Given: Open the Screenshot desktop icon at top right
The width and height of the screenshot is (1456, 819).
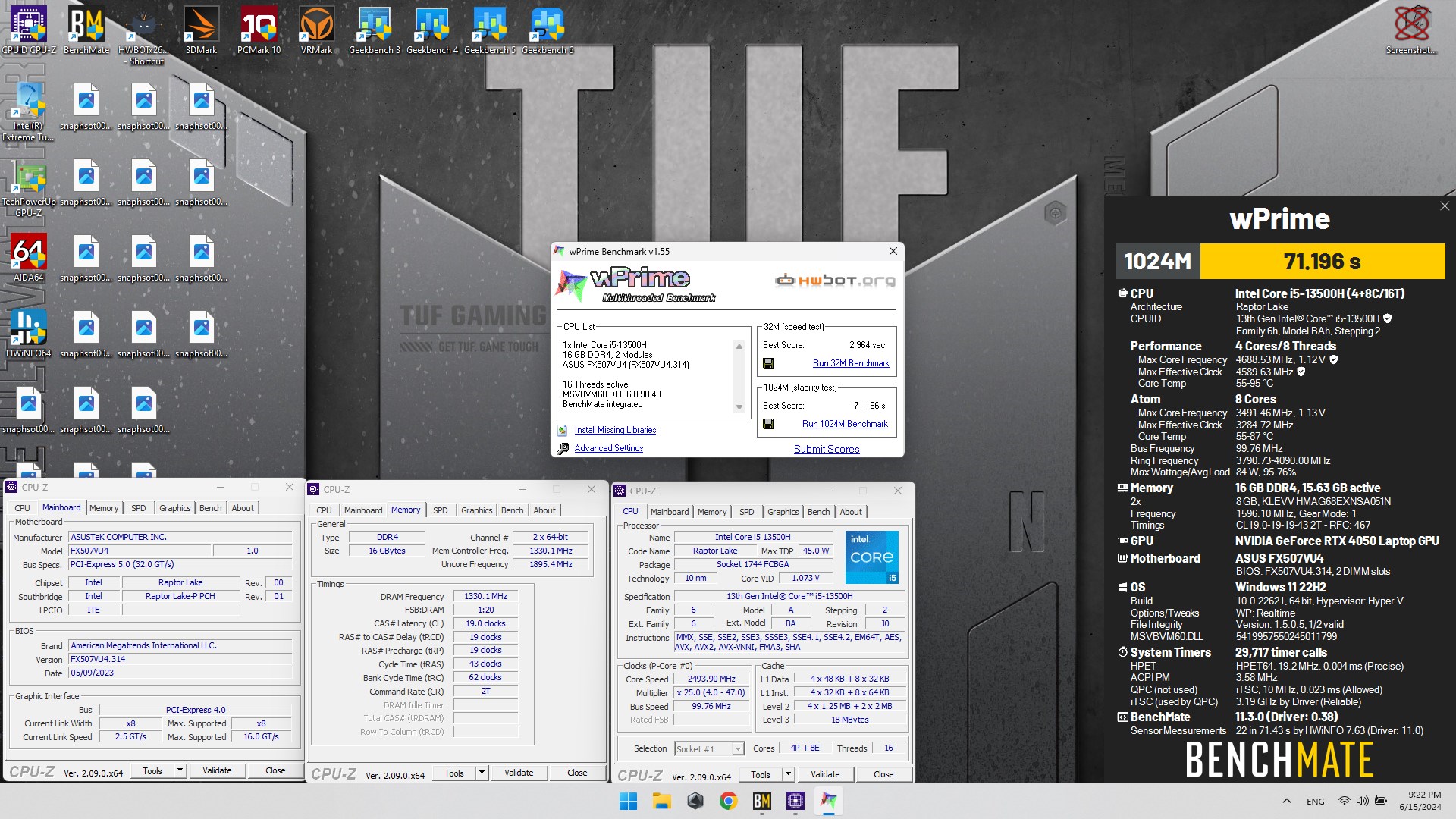Looking at the screenshot, I should coord(1412,30).
